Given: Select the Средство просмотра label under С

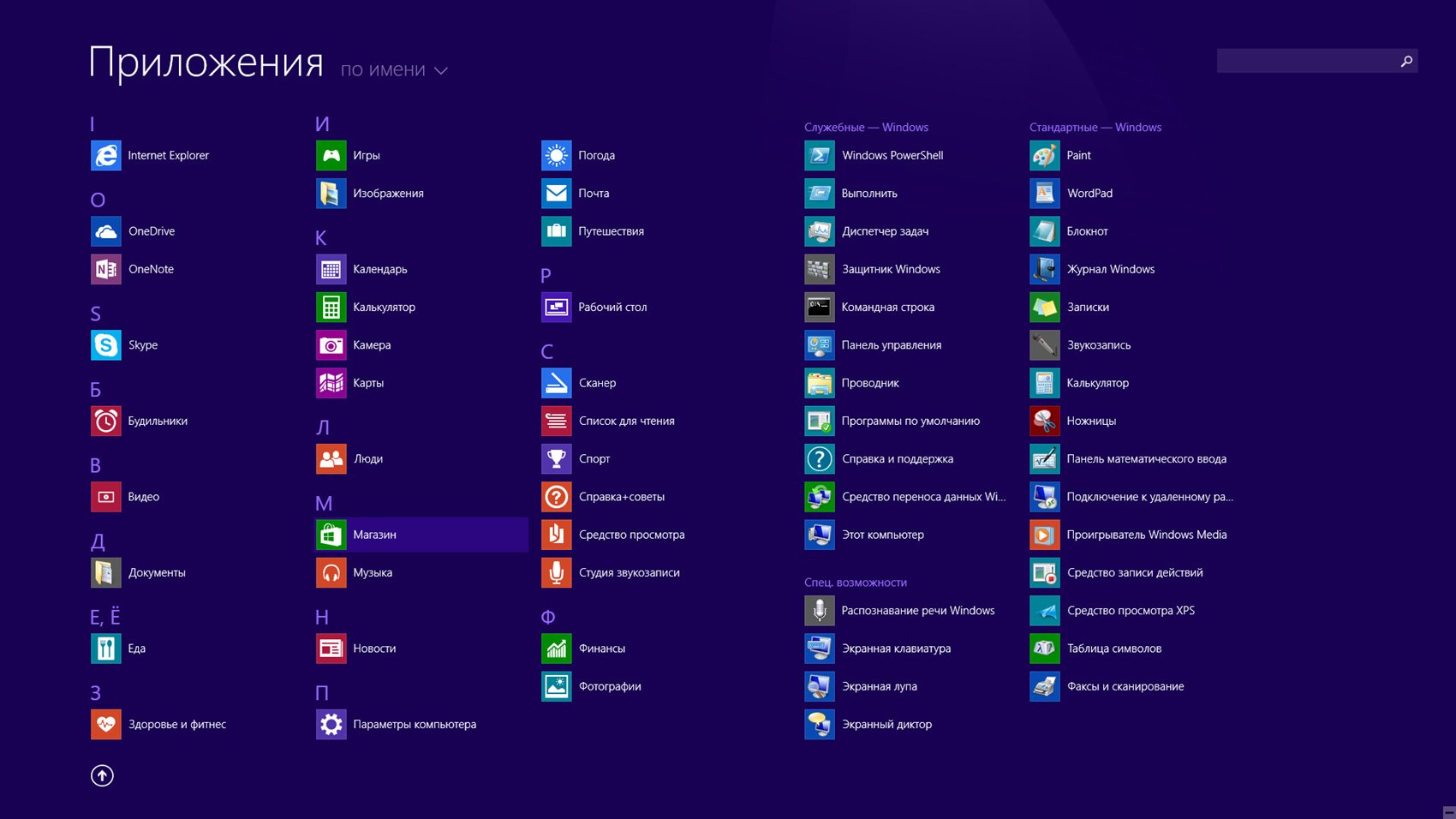Looking at the screenshot, I should click(x=631, y=535).
